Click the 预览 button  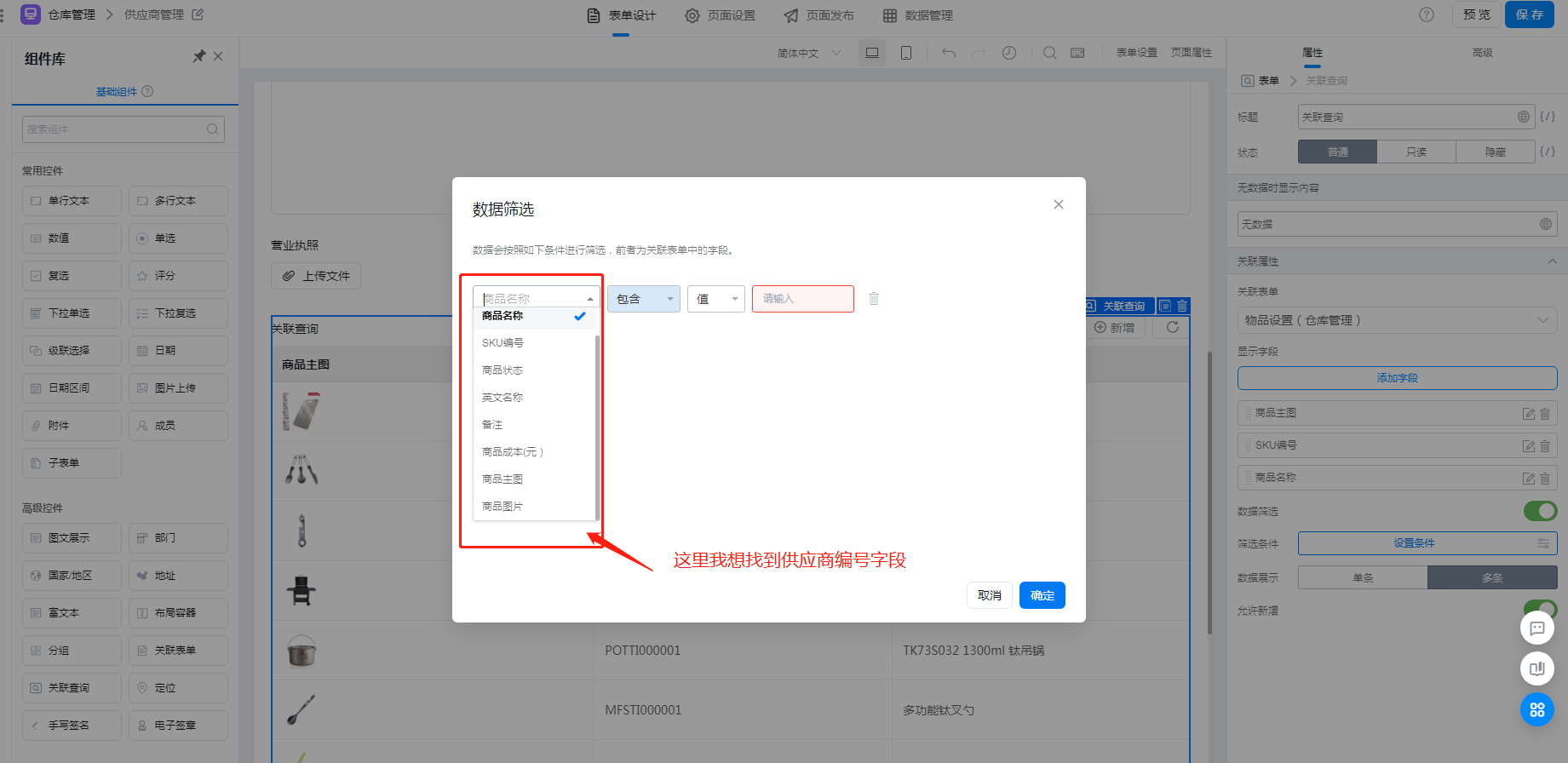pos(1477,14)
